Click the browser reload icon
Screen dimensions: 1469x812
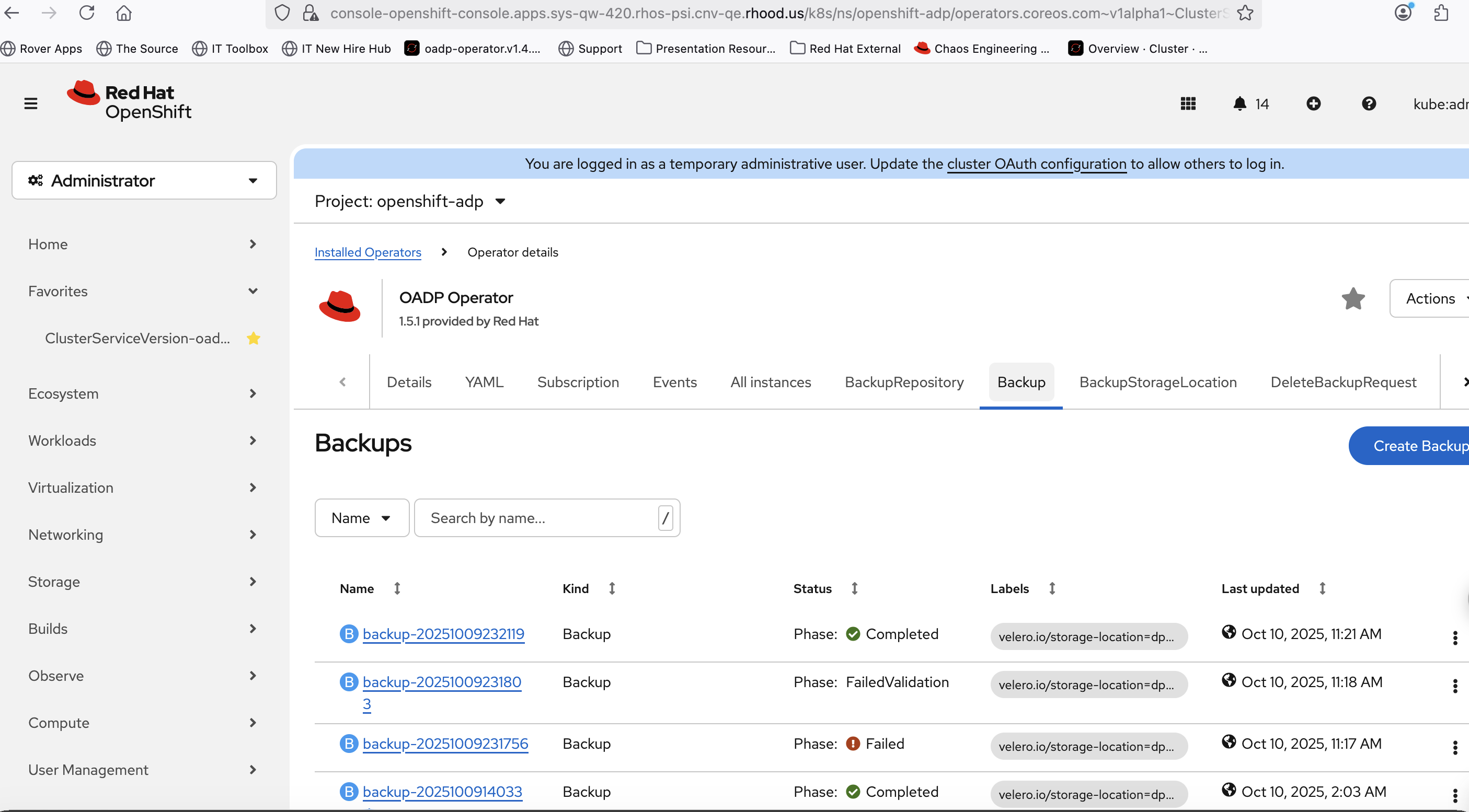pyautogui.click(x=87, y=13)
